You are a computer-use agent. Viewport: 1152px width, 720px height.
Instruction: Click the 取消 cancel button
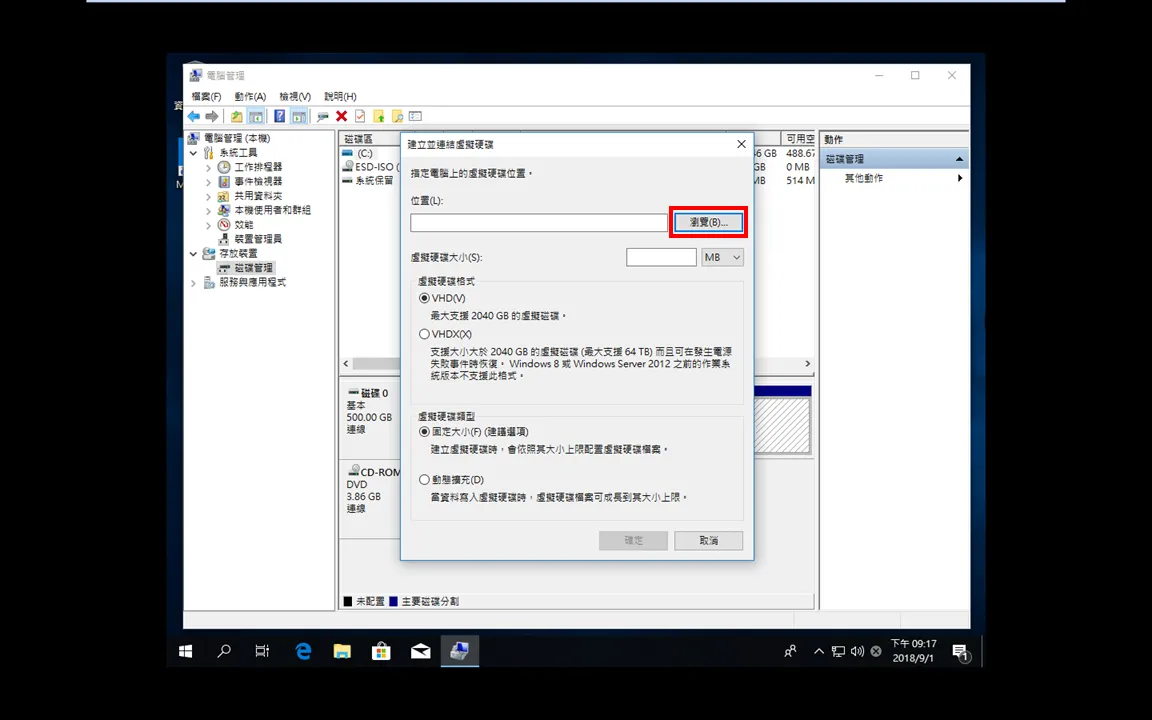[708, 540]
